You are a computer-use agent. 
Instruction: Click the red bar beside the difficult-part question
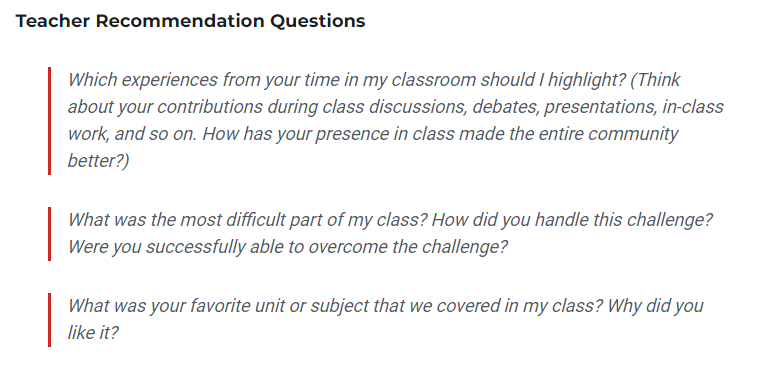click(49, 234)
